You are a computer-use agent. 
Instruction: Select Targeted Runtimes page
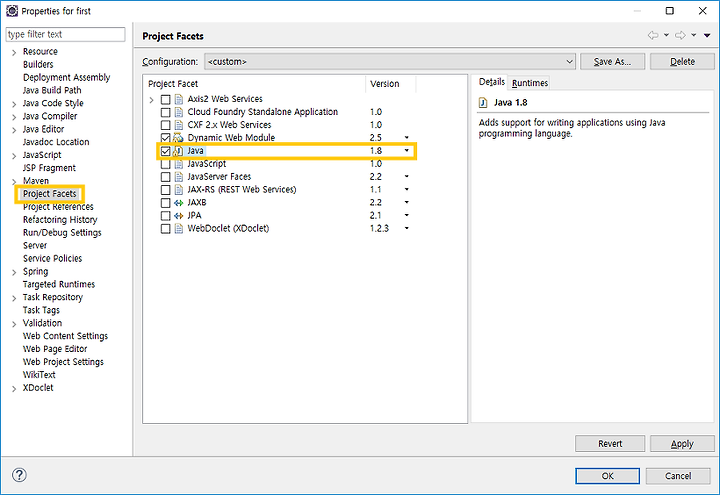click(59, 284)
